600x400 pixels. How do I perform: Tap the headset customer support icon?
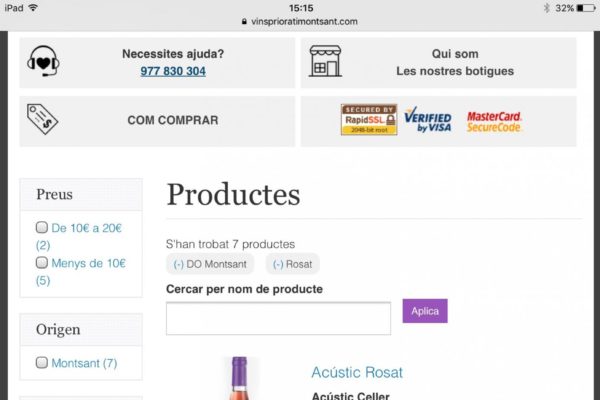(x=43, y=62)
